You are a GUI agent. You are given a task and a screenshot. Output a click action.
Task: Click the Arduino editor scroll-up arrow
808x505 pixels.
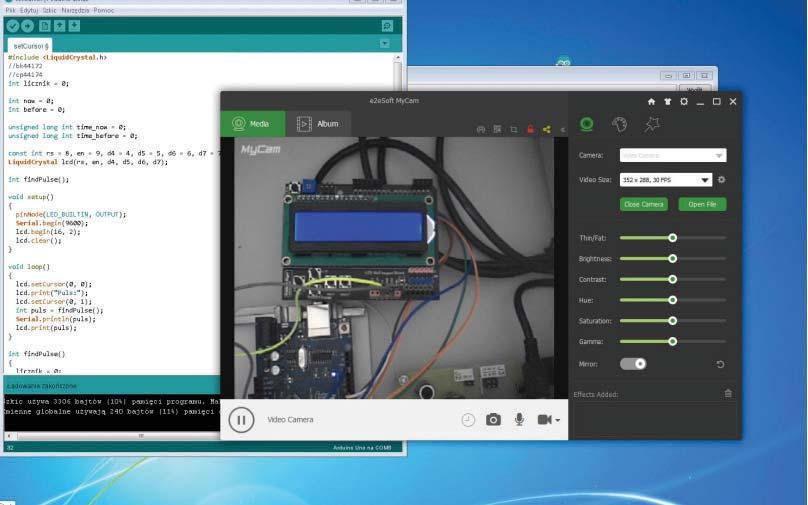coord(397,58)
